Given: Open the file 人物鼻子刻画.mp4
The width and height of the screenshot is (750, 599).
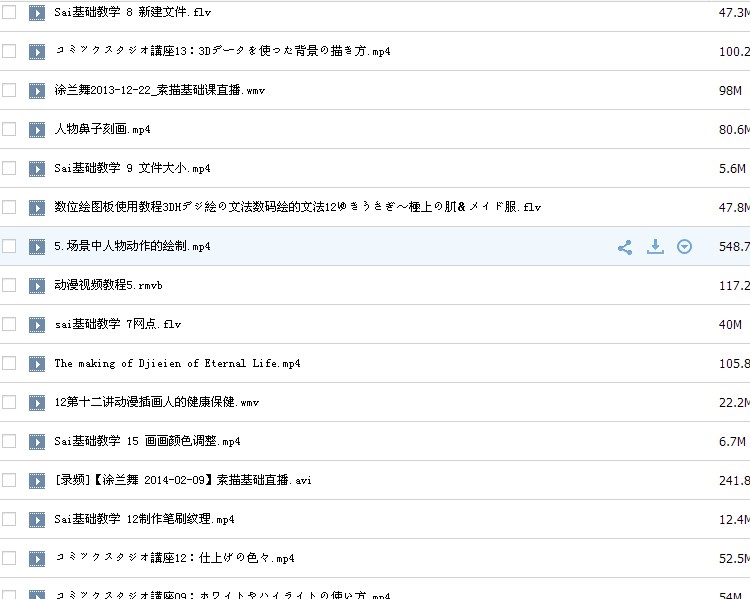Looking at the screenshot, I should coord(102,130).
